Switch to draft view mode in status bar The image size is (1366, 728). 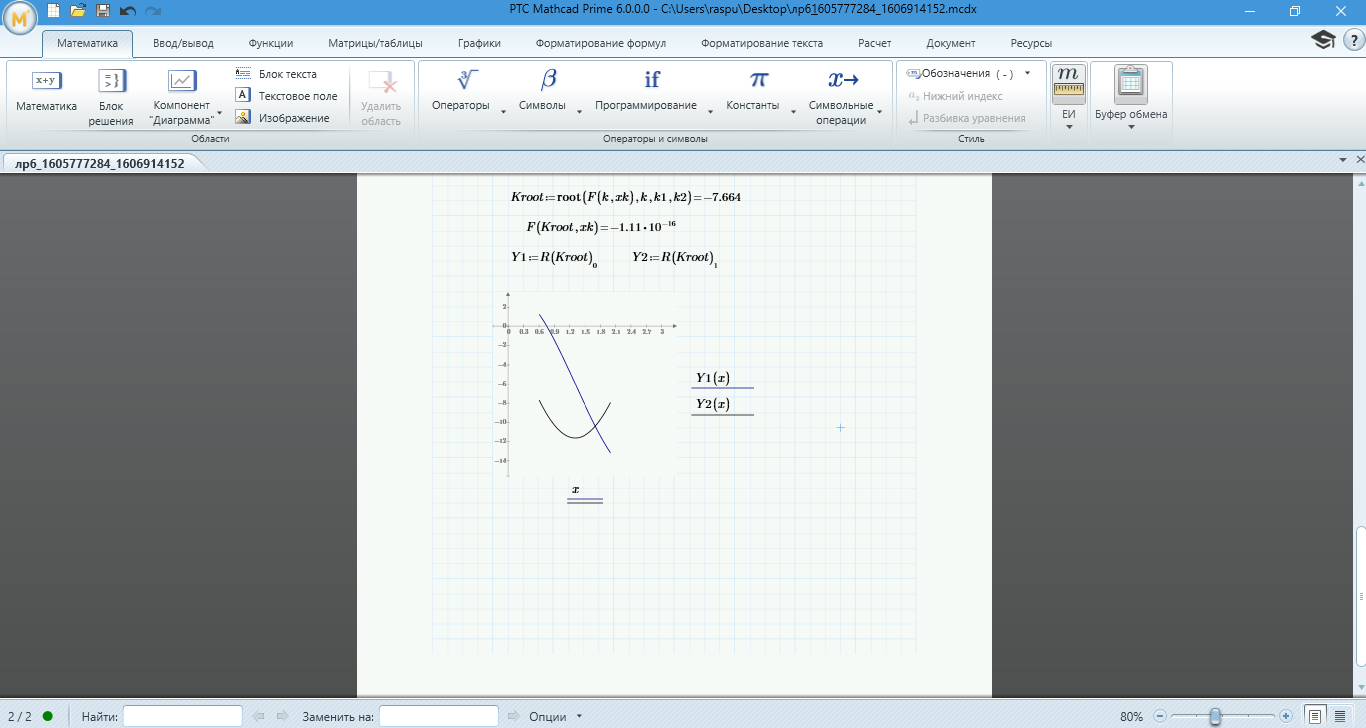tap(1340, 716)
